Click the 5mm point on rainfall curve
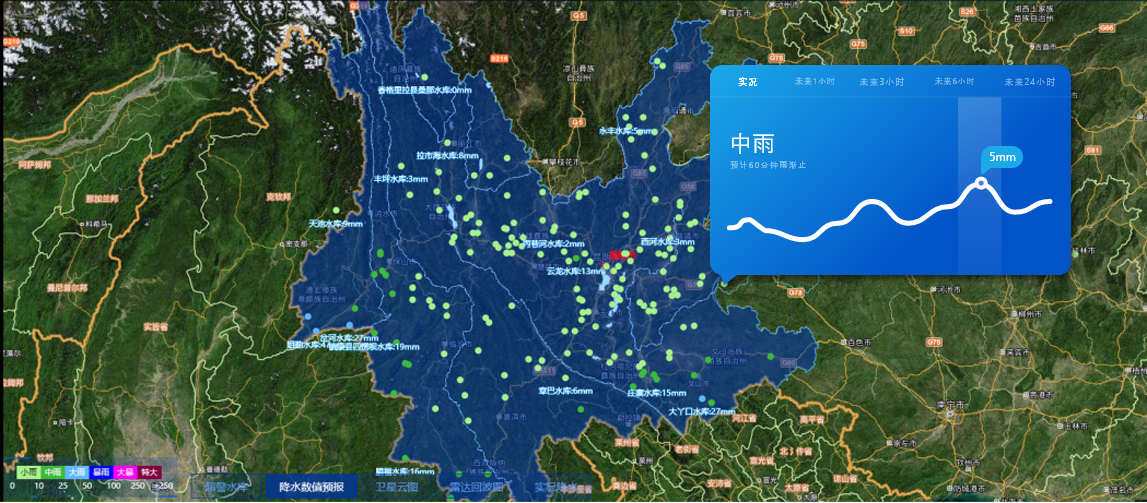Image resolution: width=1147 pixels, height=503 pixels. (x=981, y=183)
